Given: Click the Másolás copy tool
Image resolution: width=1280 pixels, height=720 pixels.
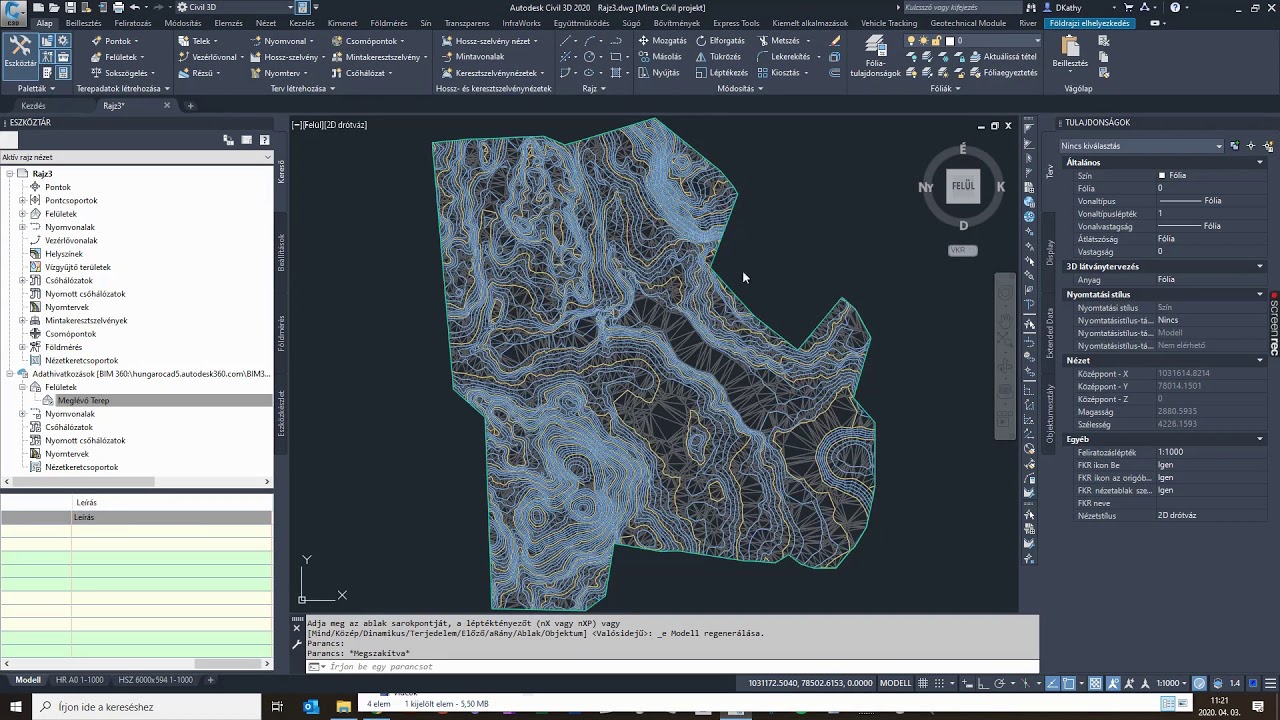Looking at the screenshot, I should (x=660, y=57).
